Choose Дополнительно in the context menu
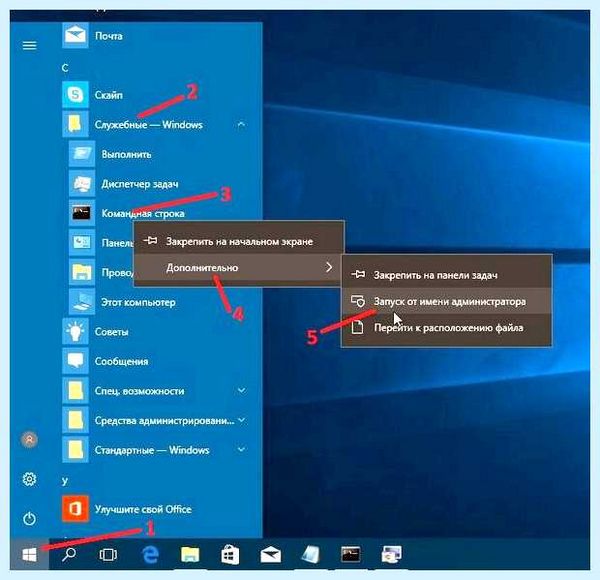 point(238,267)
